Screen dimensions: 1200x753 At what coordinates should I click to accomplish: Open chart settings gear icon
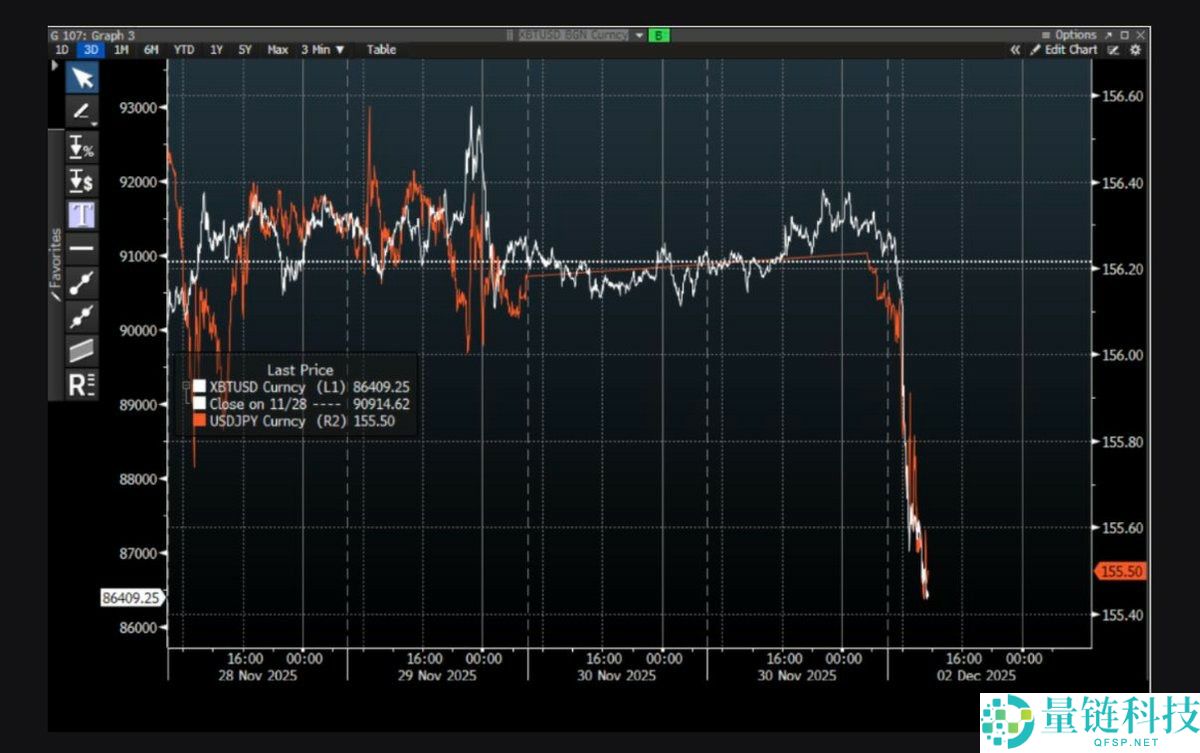[1135, 50]
